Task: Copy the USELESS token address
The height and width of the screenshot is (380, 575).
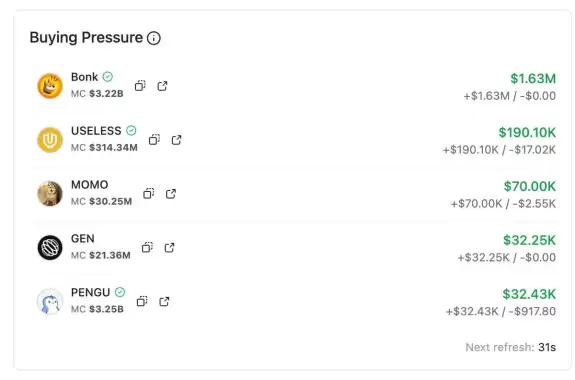Action: [x=154, y=140]
